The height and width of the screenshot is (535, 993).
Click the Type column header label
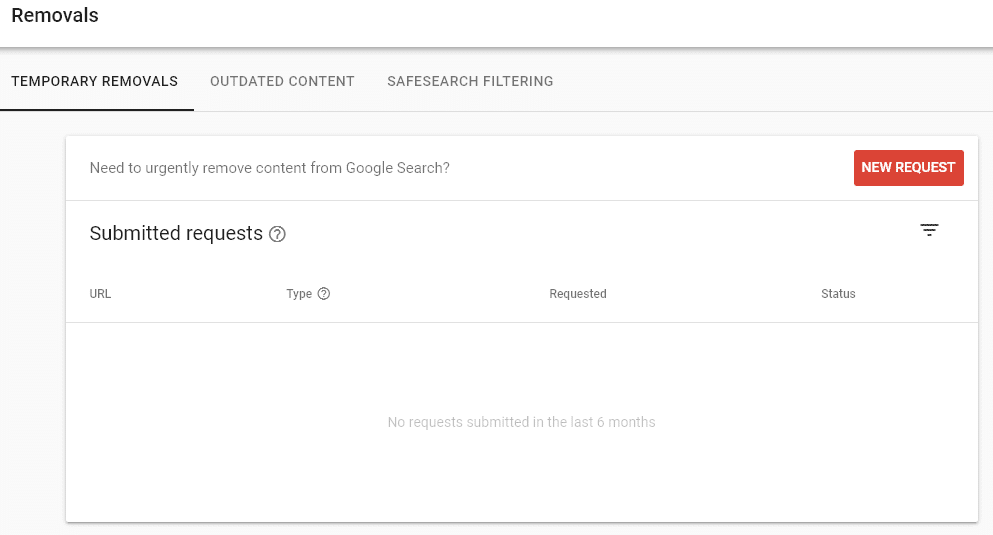[299, 294]
